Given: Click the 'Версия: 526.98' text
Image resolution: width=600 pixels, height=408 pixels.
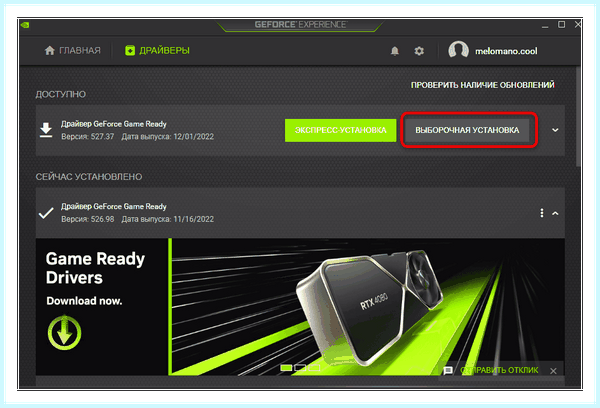Looking at the screenshot, I should pyautogui.click(x=88, y=219).
